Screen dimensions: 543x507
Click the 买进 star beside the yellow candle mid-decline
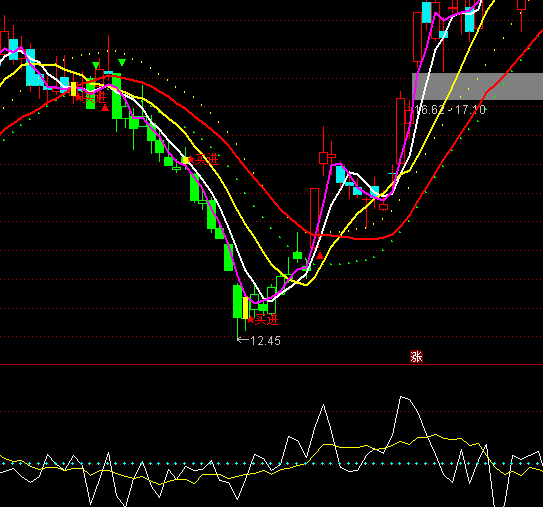(203, 159)
